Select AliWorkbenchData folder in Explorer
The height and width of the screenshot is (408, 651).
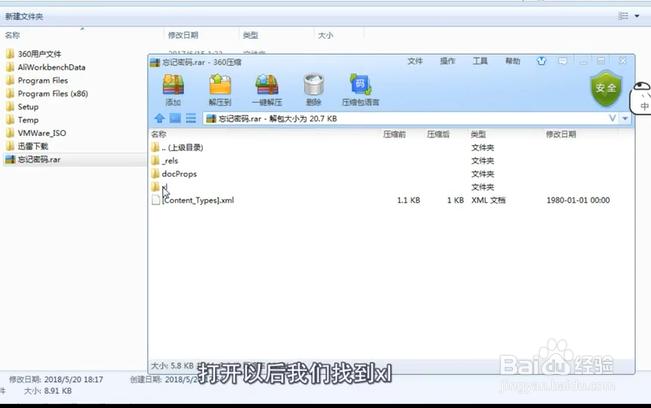point(46,67)
